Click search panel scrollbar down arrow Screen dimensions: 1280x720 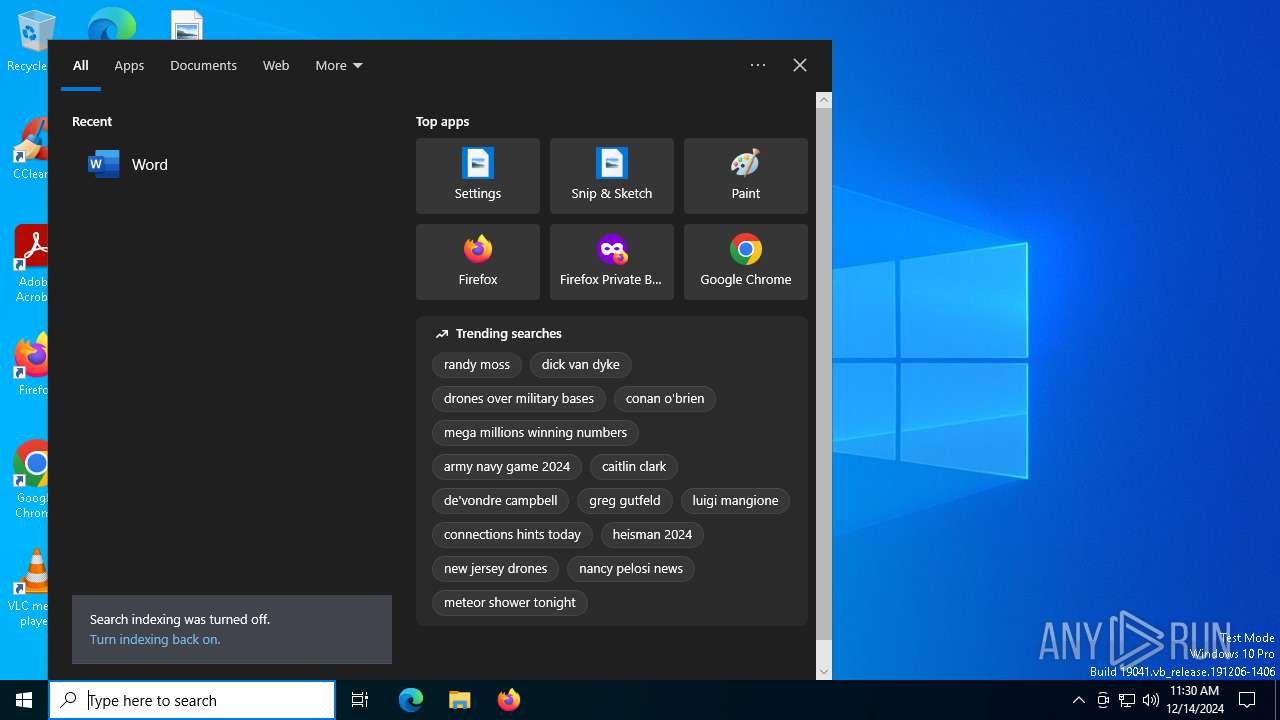[824, 672]
